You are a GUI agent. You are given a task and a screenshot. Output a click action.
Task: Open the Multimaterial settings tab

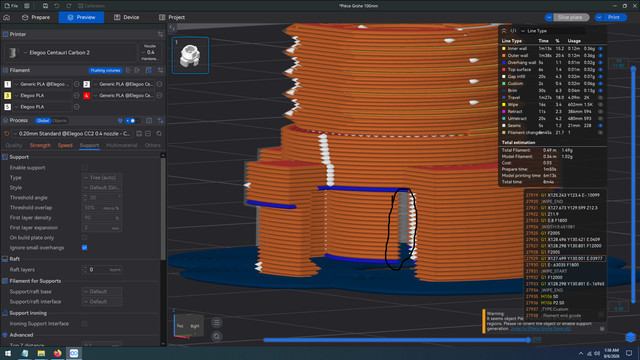coord(122,145)
